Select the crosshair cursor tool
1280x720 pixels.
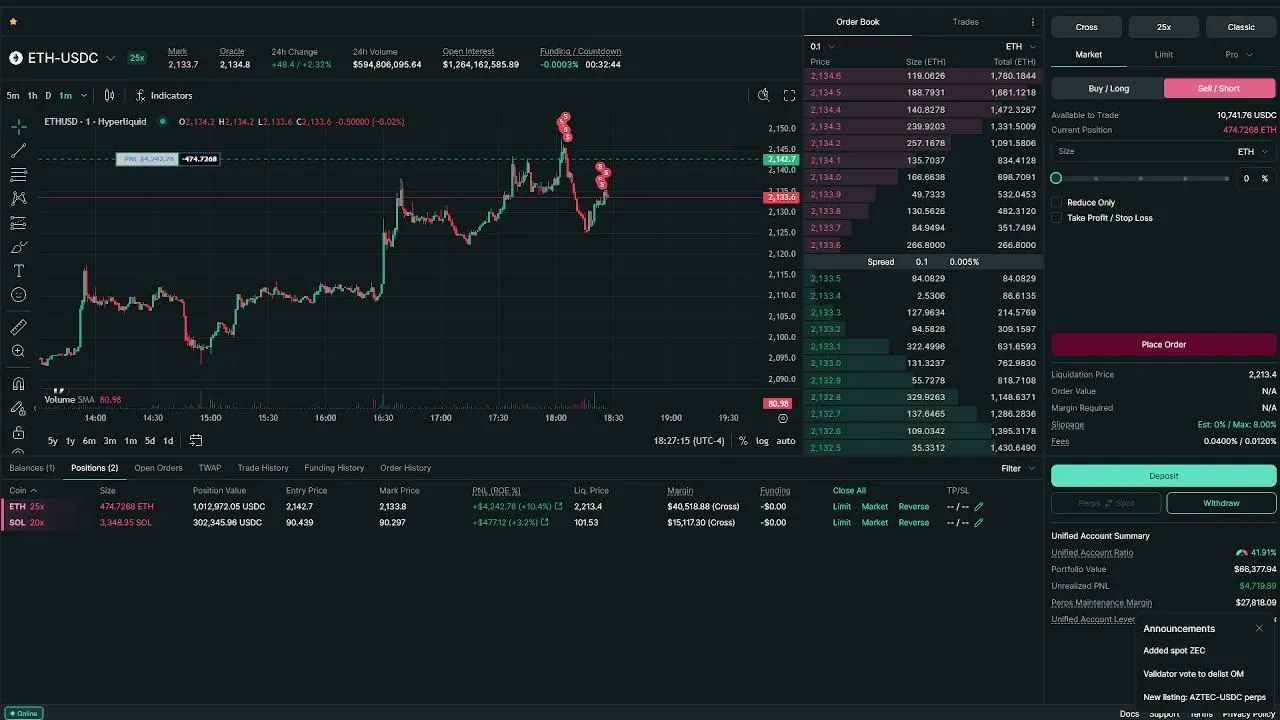click(18, 127)
